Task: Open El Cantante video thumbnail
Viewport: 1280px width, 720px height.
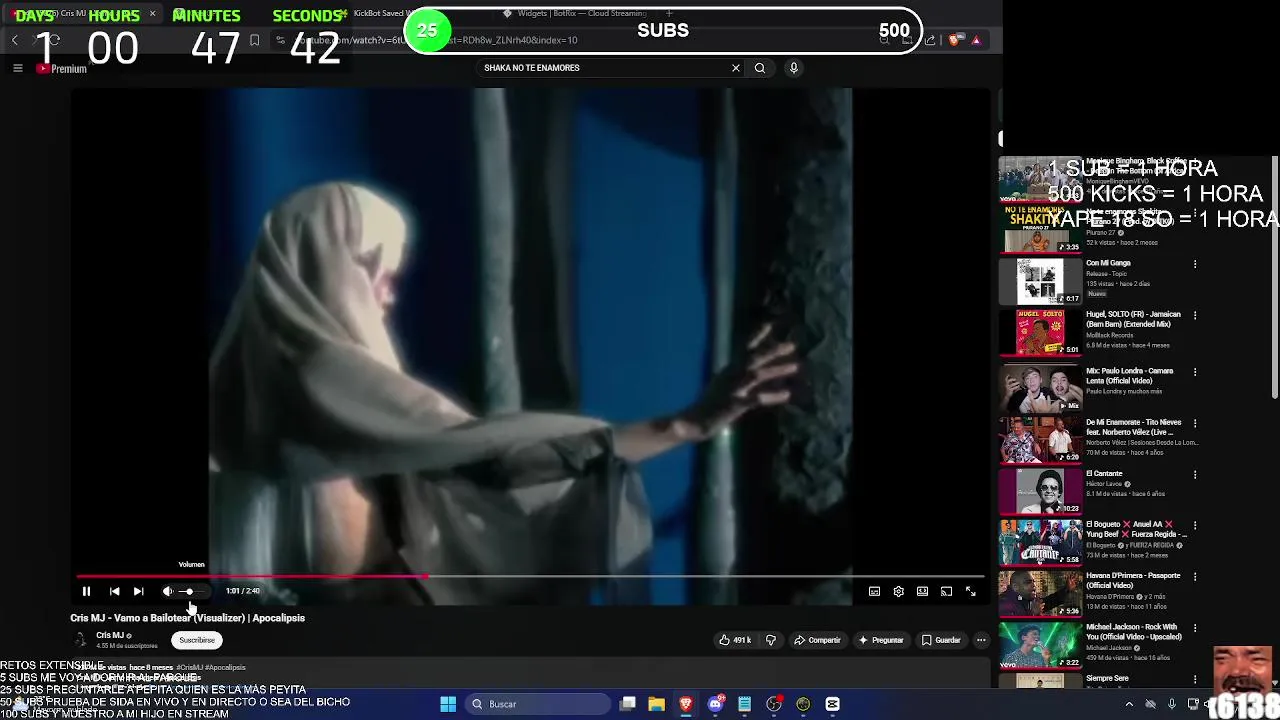Action: tap(1040, 491)
